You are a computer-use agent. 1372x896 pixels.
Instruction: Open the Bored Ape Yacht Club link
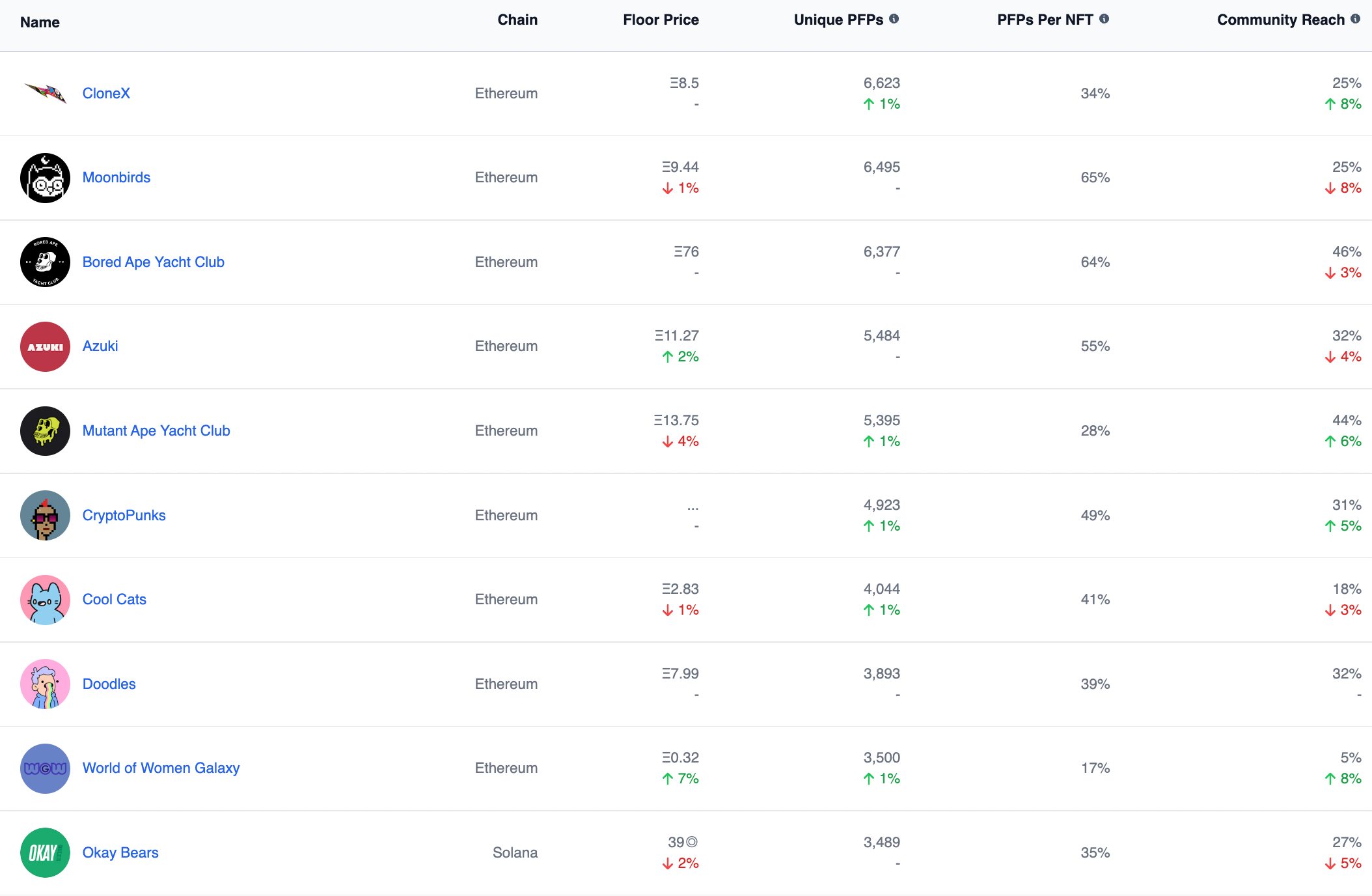coord(154,262)
